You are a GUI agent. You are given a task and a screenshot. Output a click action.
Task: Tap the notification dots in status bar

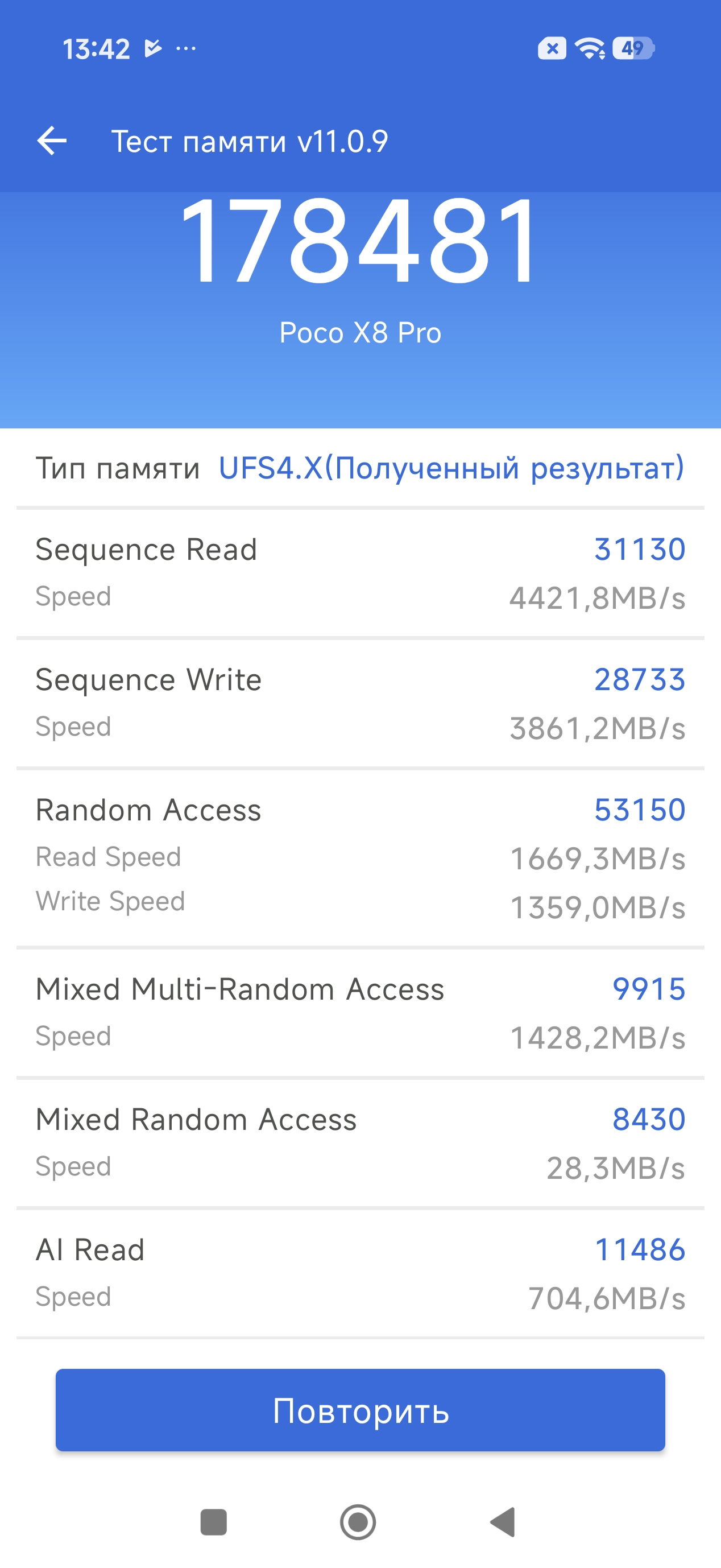coord(185,48)
